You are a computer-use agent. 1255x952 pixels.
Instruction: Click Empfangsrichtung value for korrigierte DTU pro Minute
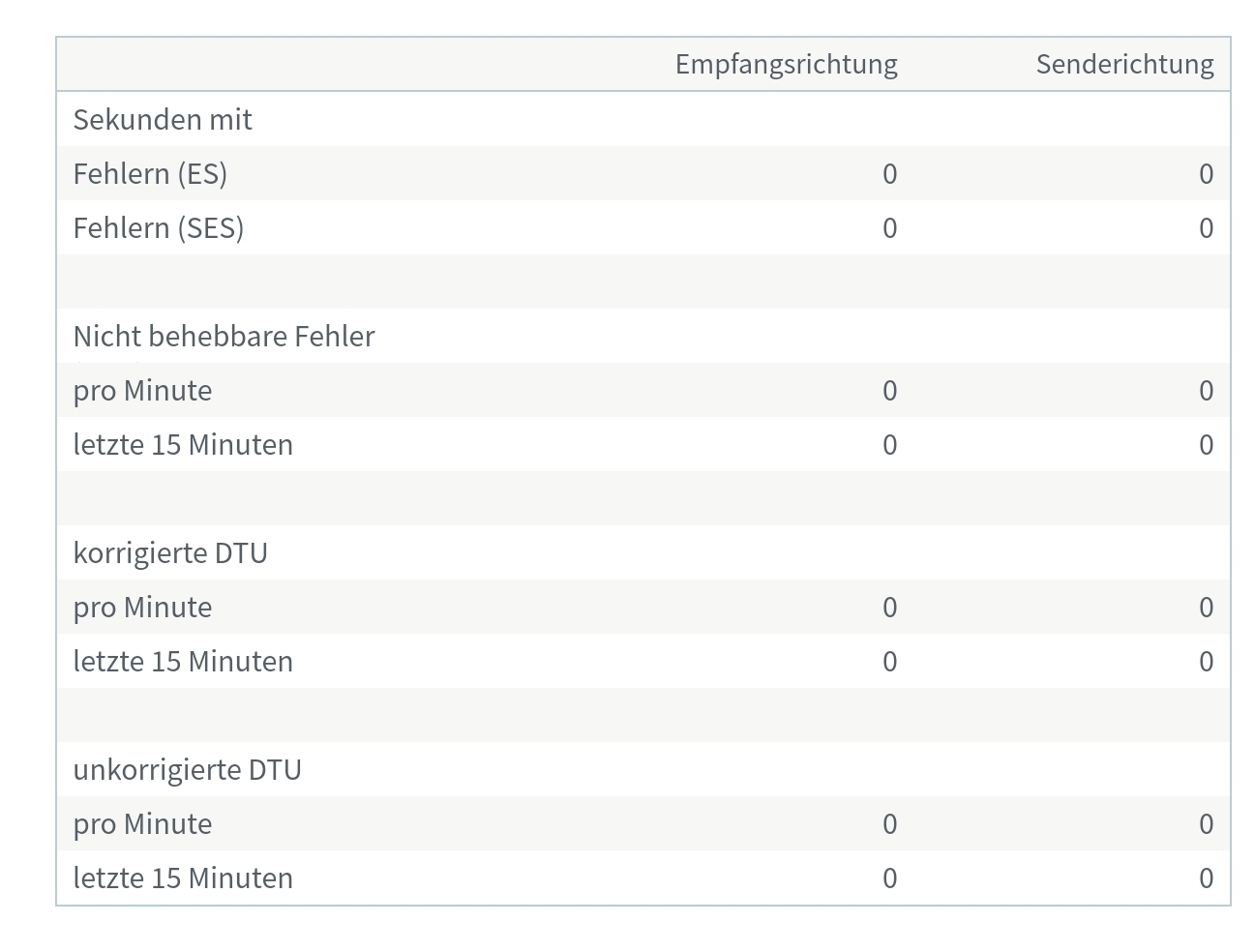pyautogui.click(x=889, y=607)
